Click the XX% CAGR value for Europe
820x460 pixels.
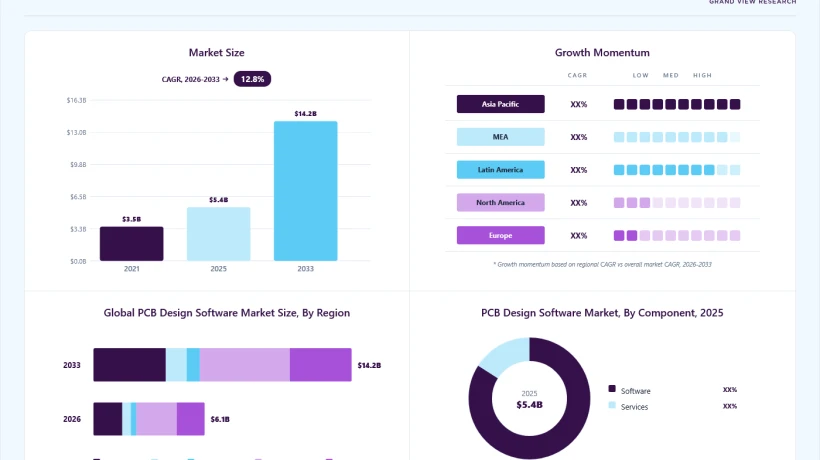tap(579, 236)
